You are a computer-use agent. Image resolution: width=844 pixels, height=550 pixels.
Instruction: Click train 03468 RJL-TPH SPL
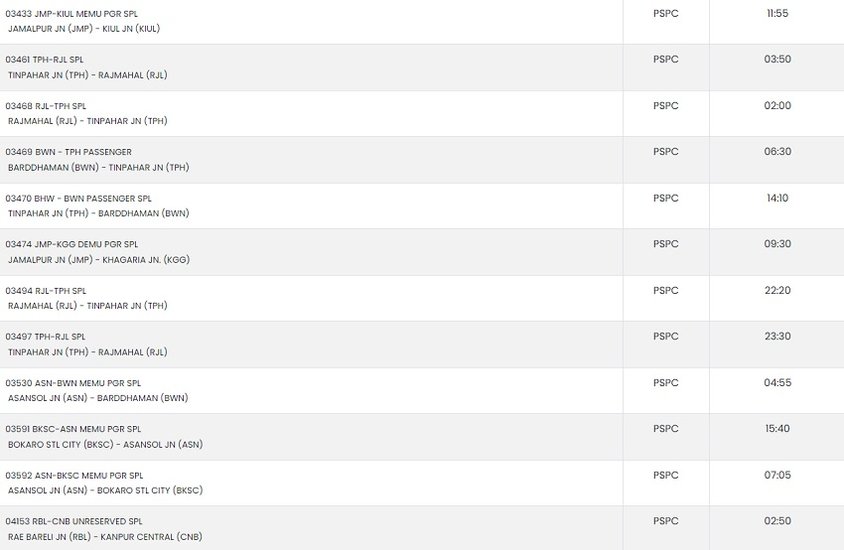(46, 106)
